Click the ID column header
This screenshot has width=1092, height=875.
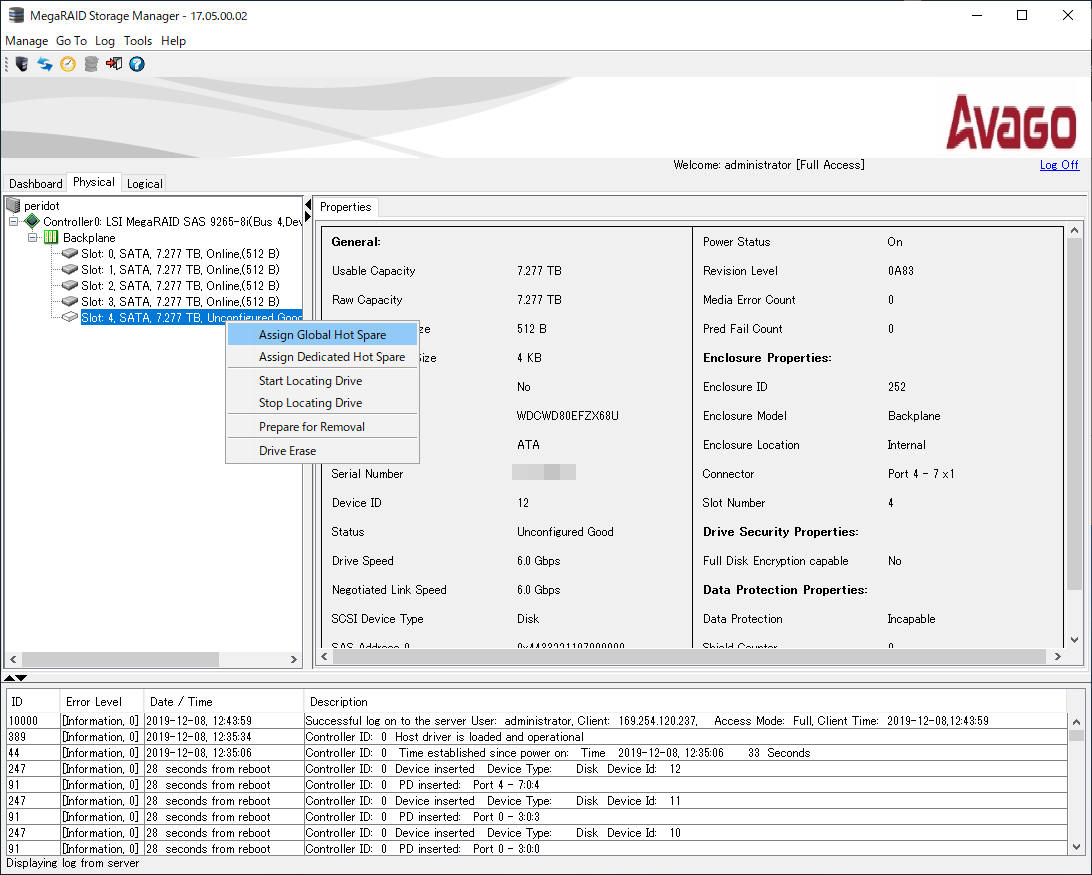tap(33, 702)
